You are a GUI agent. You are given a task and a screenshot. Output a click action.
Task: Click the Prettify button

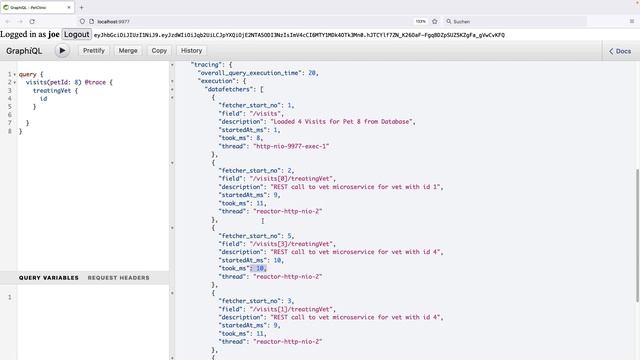pyautogui.click(x=94, y=51)
